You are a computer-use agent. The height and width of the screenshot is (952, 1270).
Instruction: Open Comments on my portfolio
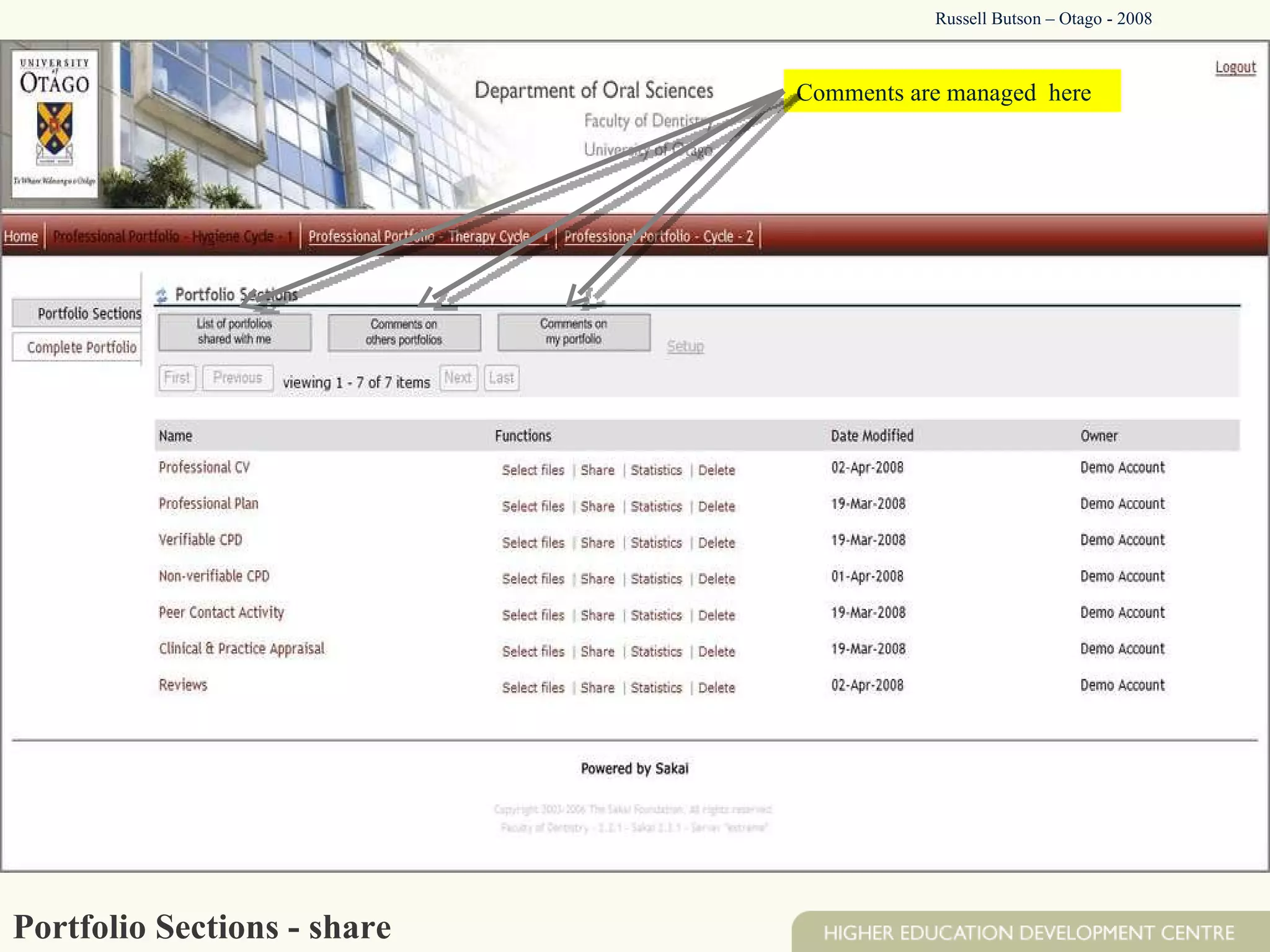pyautogui.click(x=574, y=332)
